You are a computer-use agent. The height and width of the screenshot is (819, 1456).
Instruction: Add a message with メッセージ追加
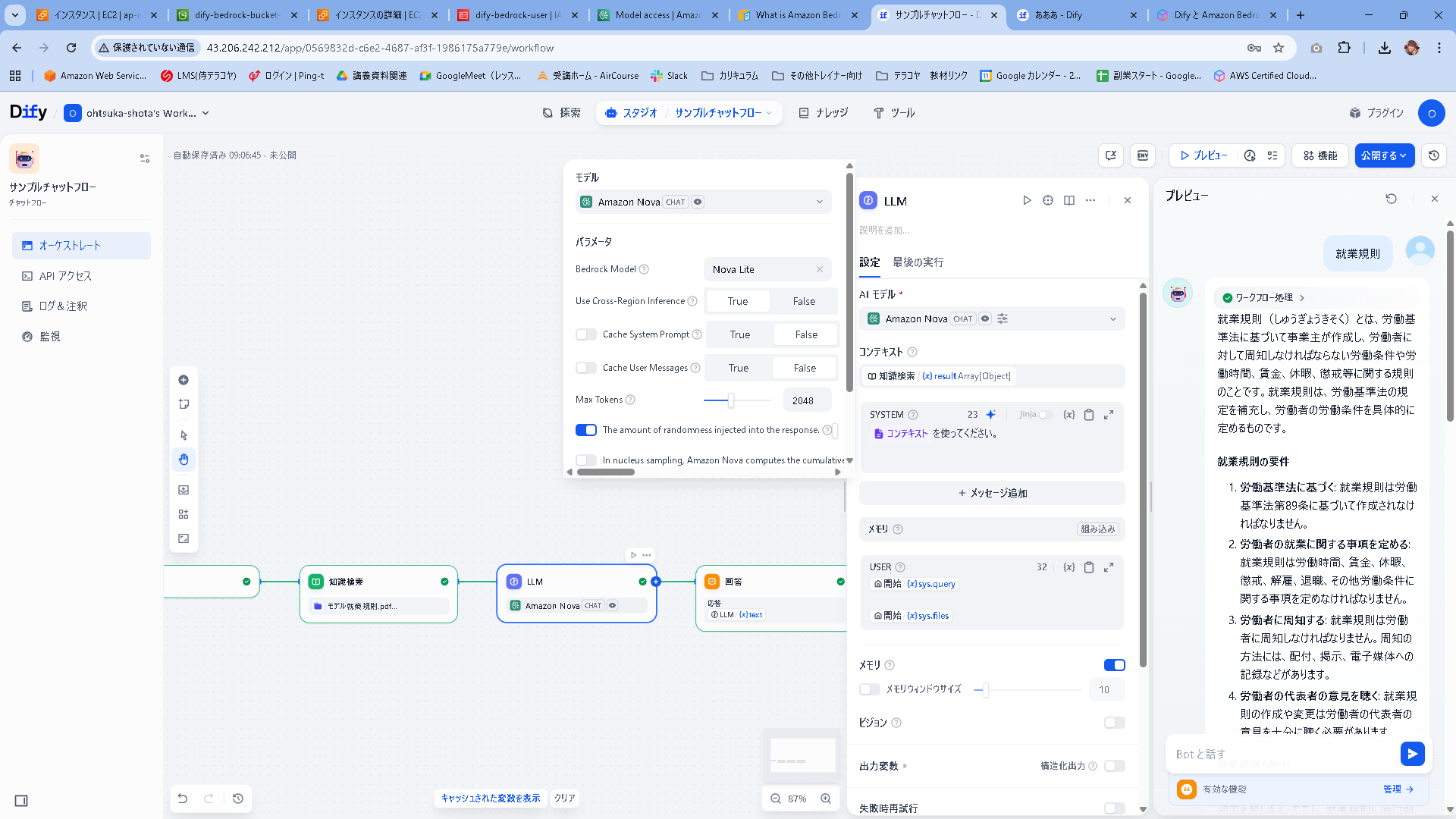[992, 493]
